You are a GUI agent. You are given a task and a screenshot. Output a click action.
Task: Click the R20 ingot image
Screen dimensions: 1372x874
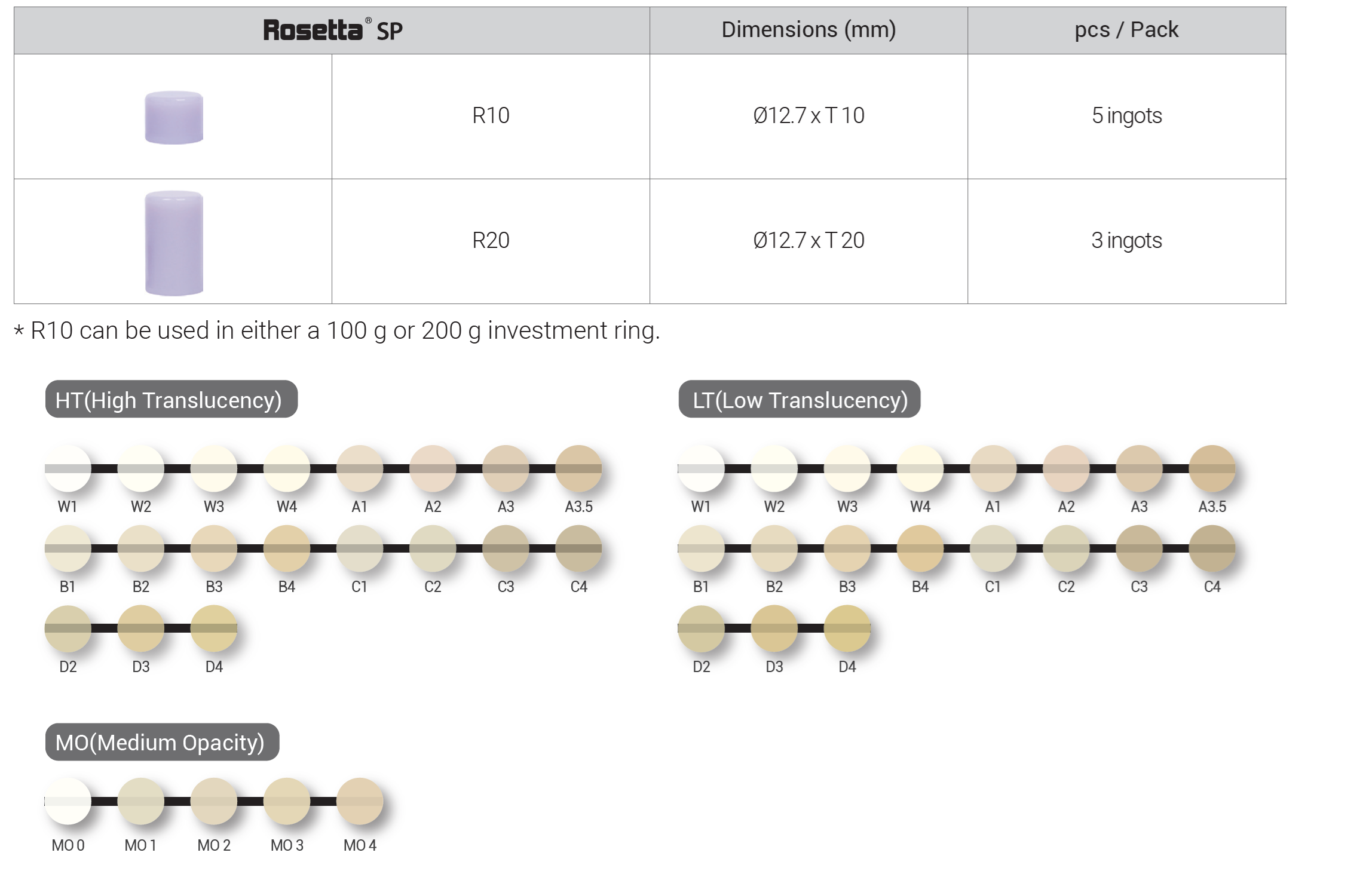coord(174,243)
